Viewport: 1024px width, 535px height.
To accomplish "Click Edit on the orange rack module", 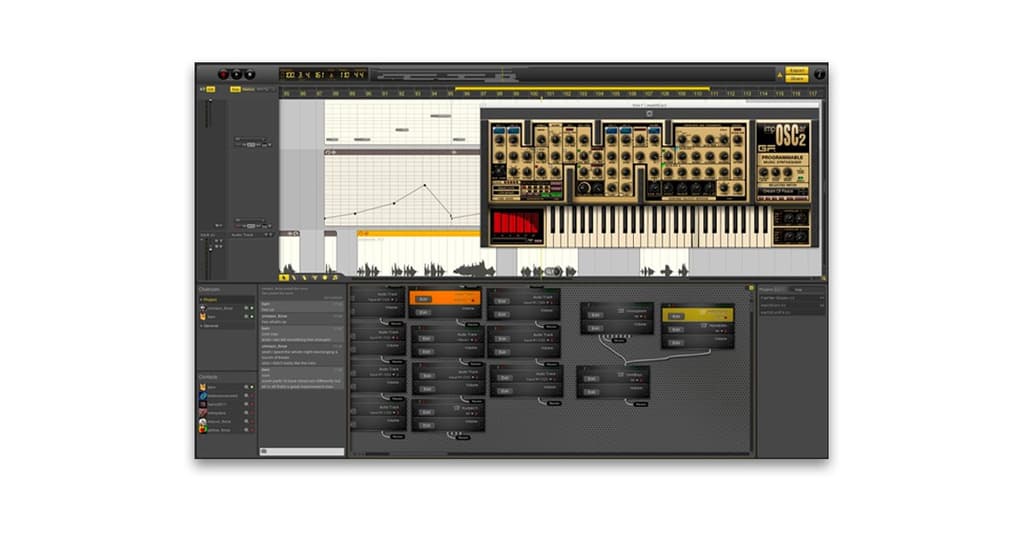I will [423, 299].
